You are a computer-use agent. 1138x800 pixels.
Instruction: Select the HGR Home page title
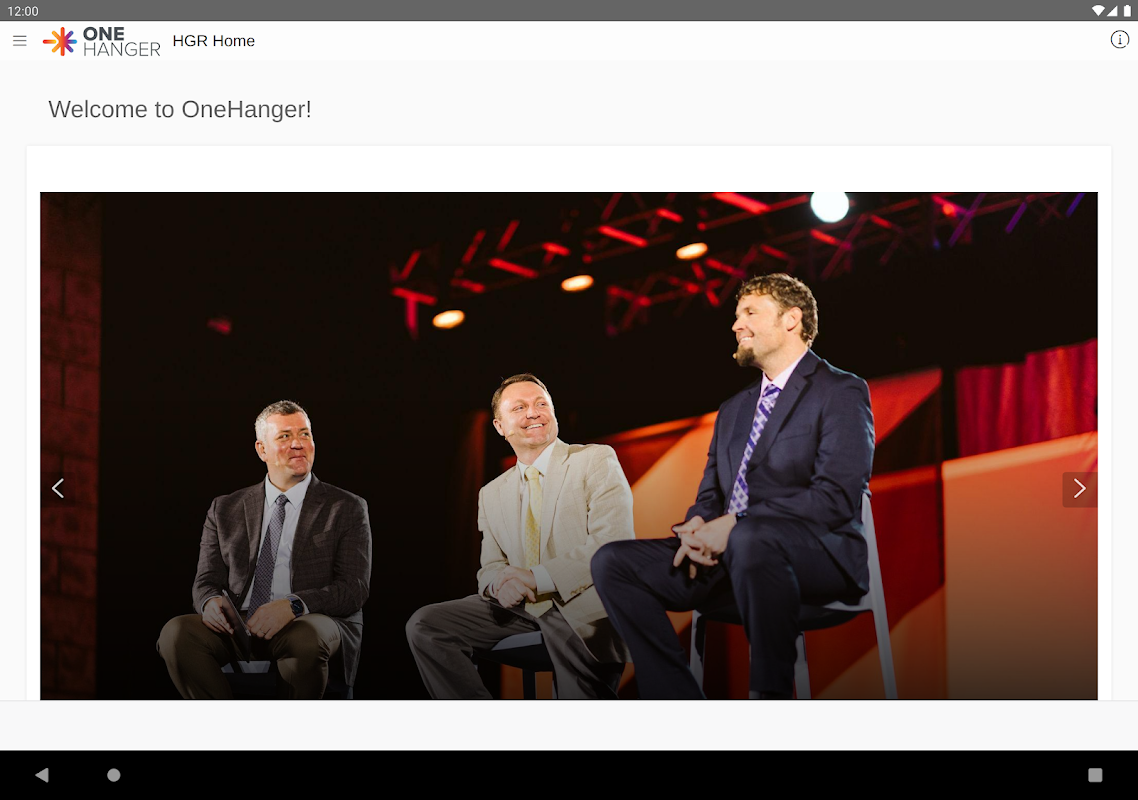click(213, 41)
